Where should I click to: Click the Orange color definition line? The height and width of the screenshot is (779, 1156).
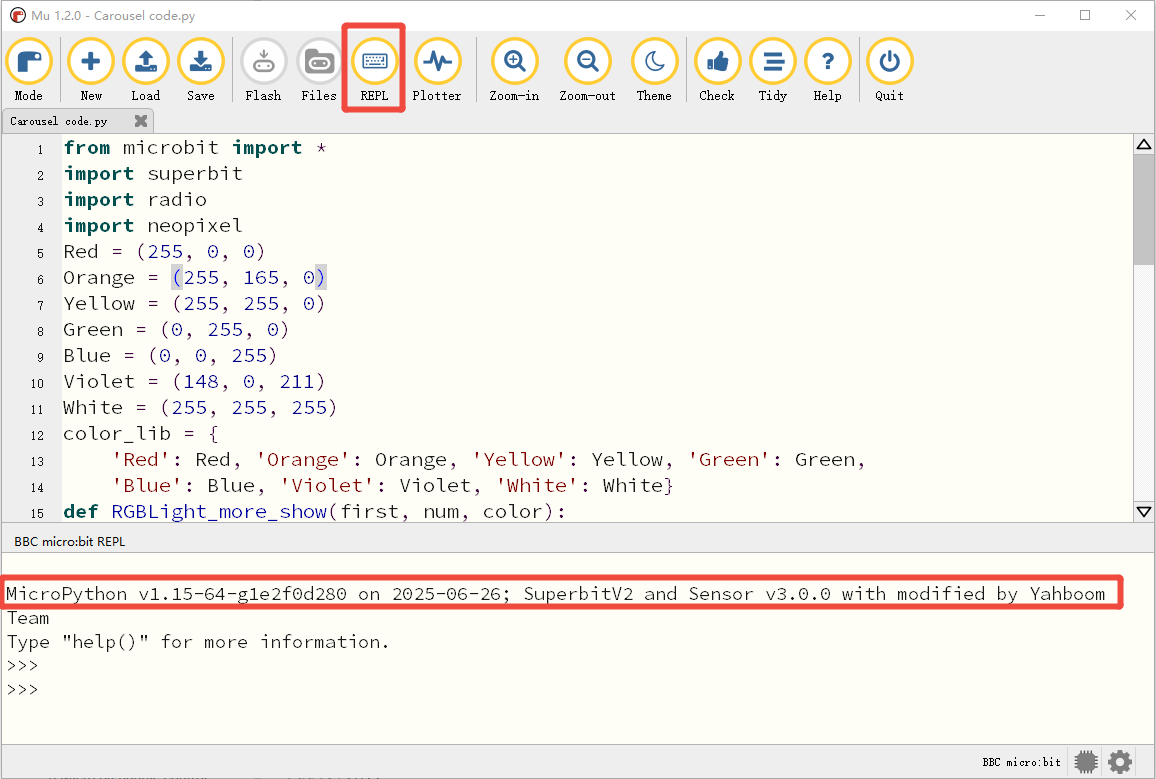point(194,278)
